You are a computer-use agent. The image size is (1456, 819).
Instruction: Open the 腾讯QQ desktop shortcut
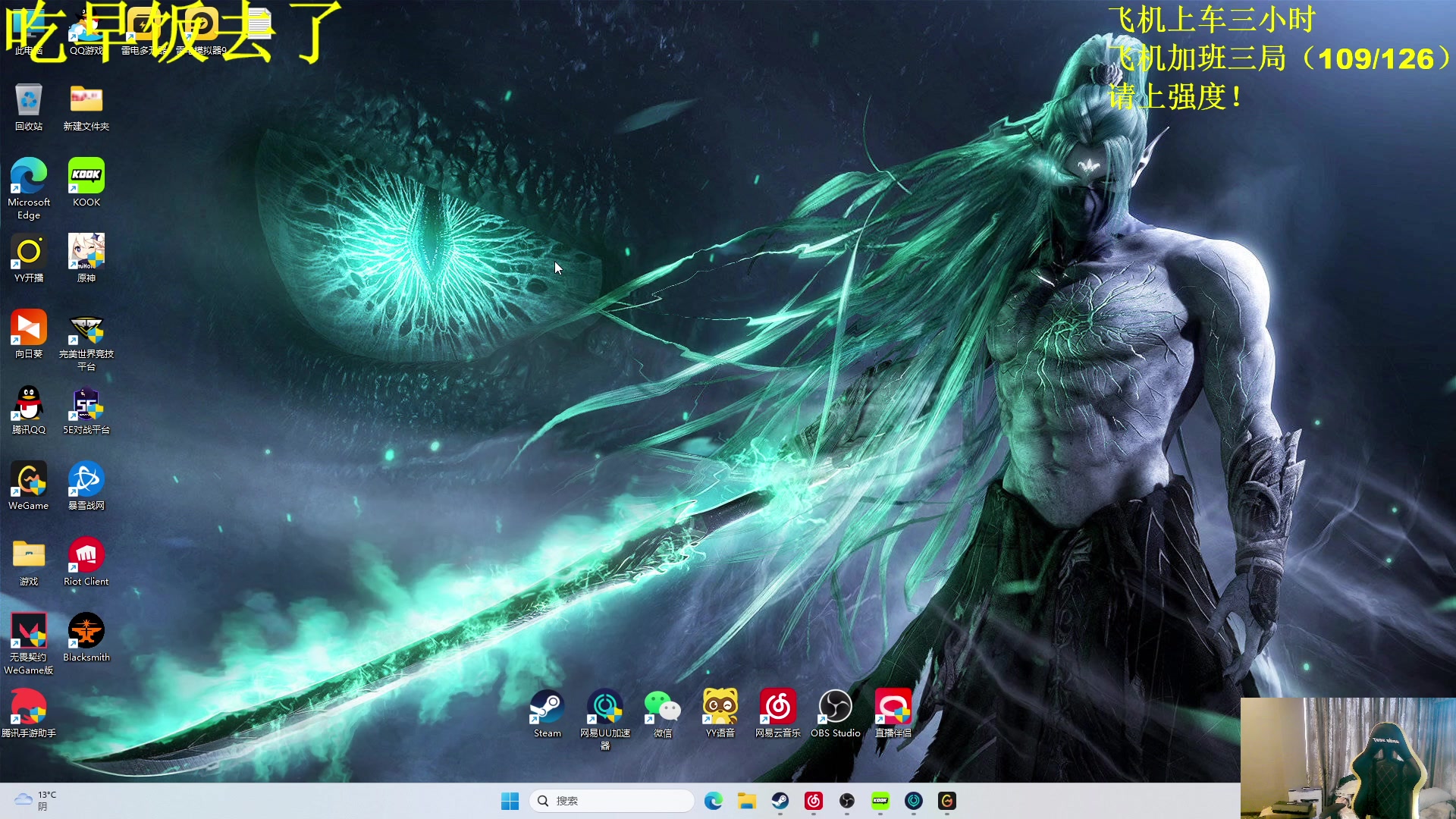pyautogui.click(x=29, y=404)
